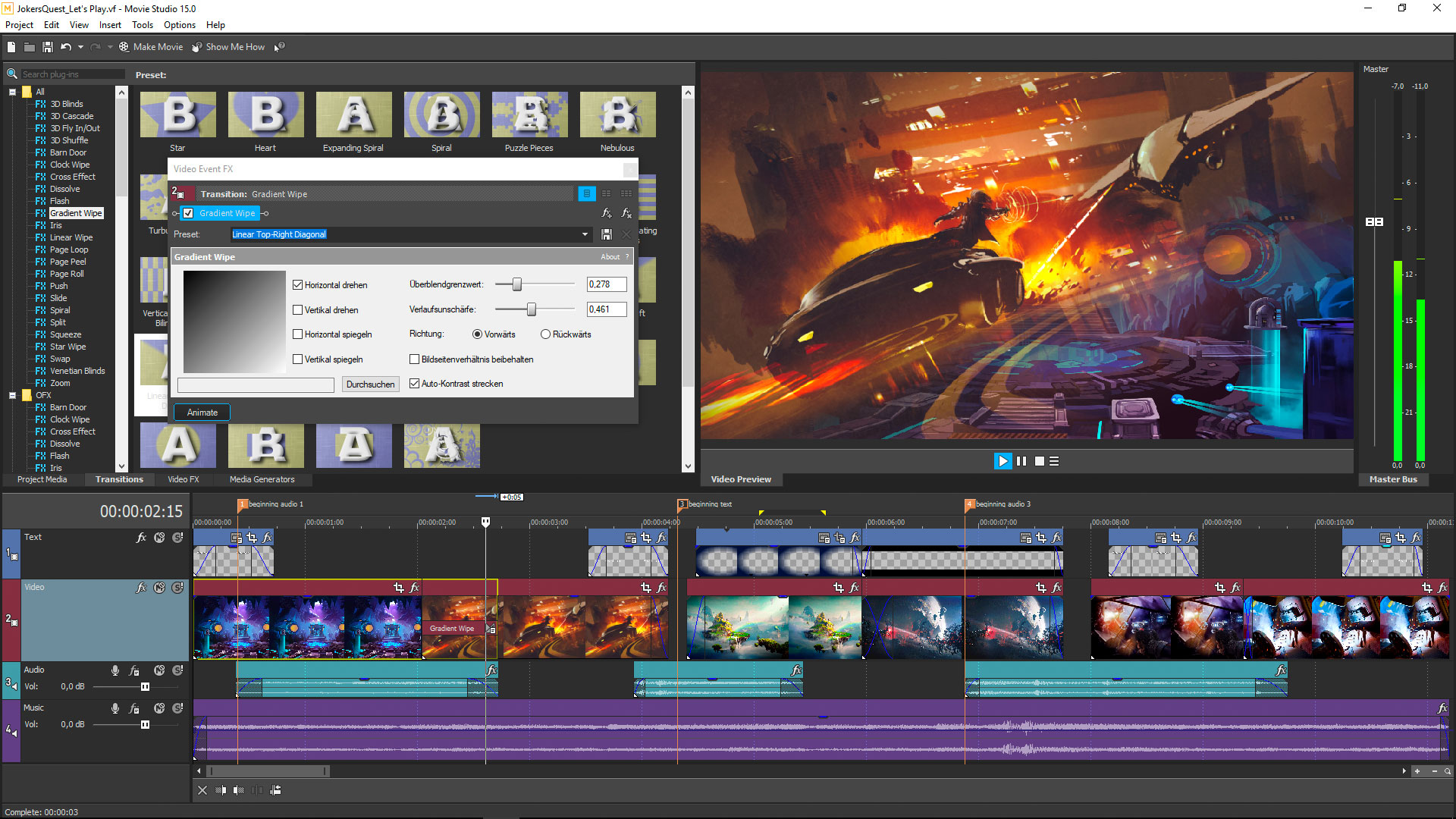Open Track FX on the Text track

[141, 537]
